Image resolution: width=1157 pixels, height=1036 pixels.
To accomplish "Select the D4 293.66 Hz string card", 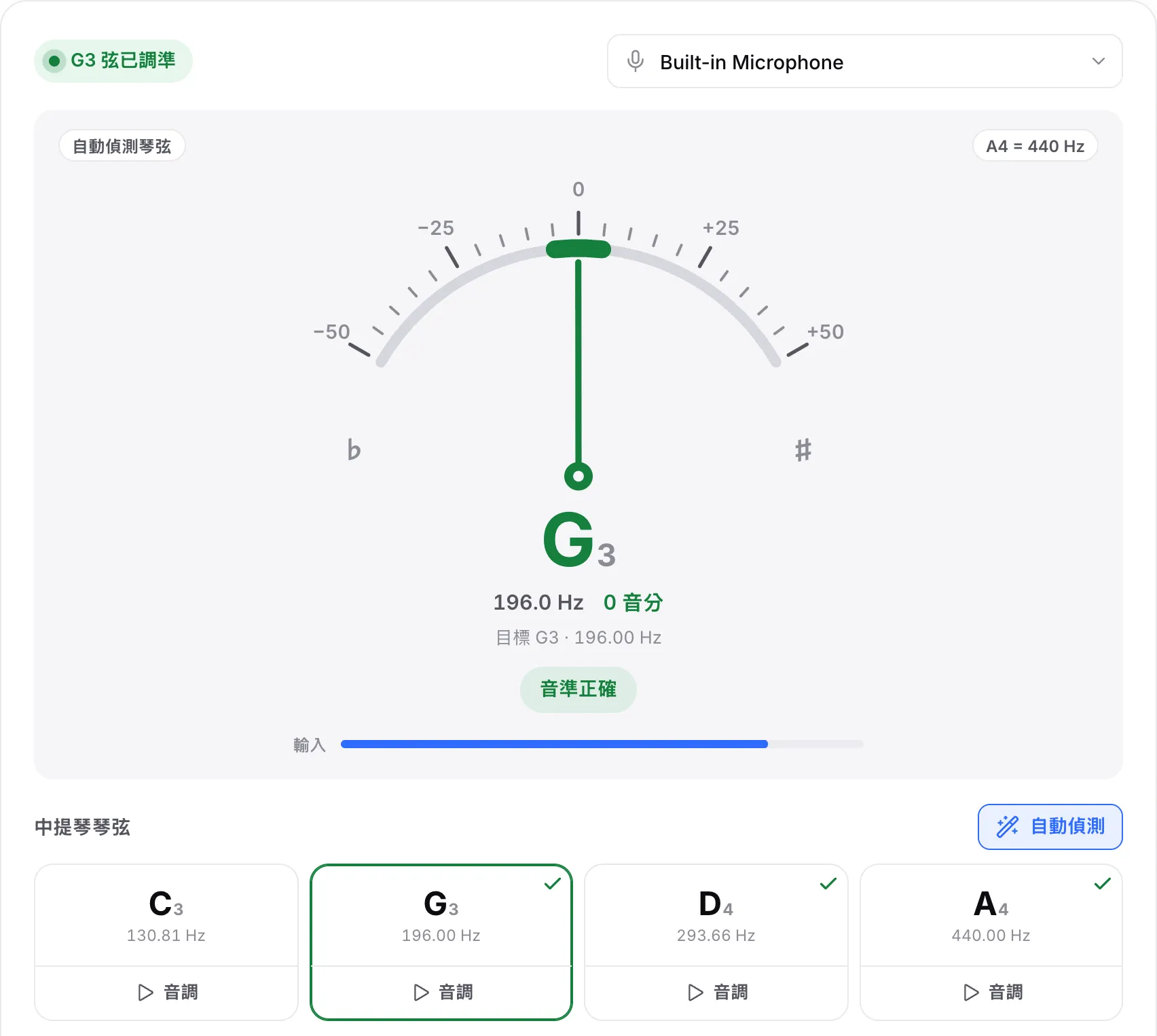I will coord(716,915).
